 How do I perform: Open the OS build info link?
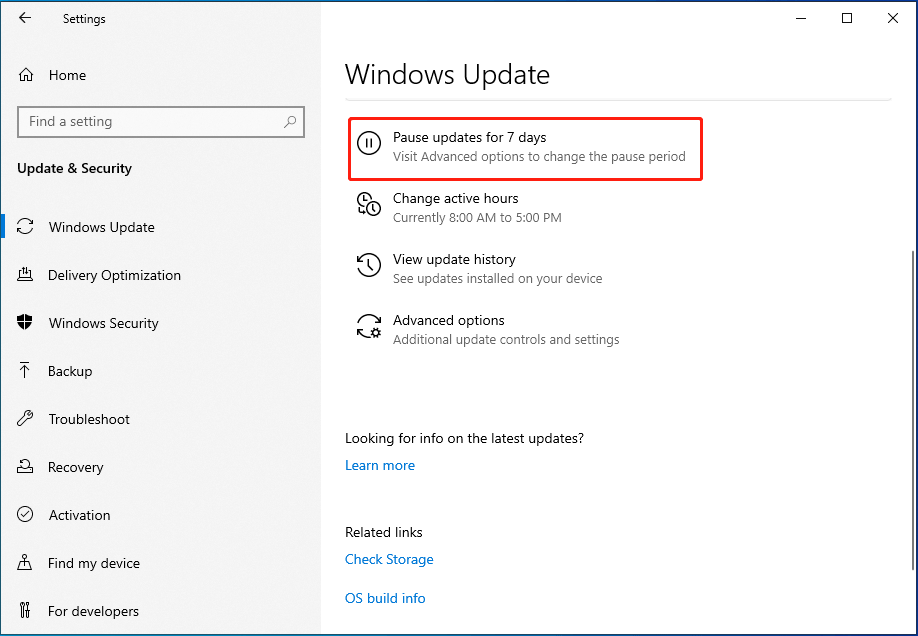[385, 598]
